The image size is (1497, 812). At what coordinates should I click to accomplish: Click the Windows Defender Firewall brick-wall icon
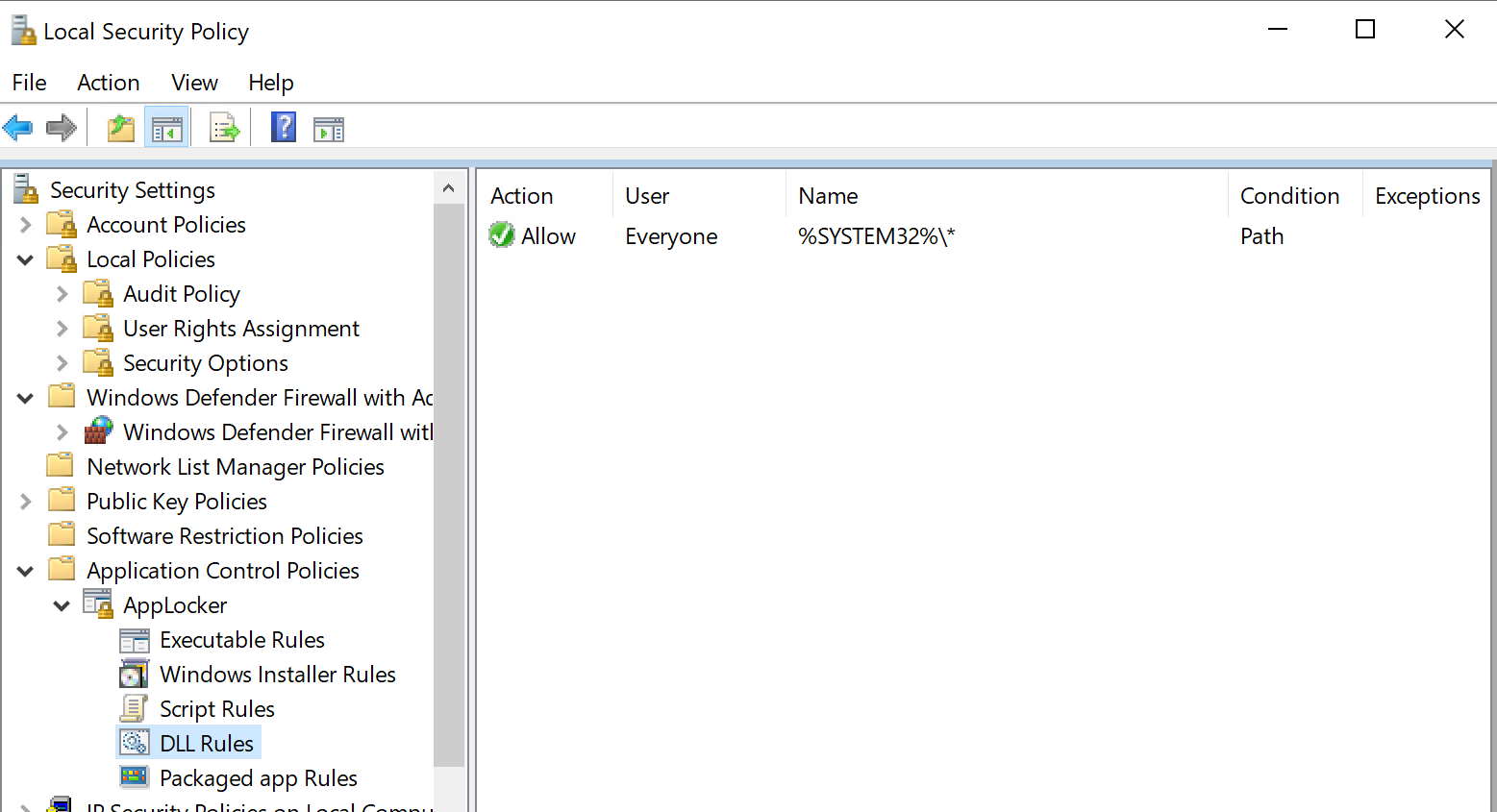coord(99,431)
